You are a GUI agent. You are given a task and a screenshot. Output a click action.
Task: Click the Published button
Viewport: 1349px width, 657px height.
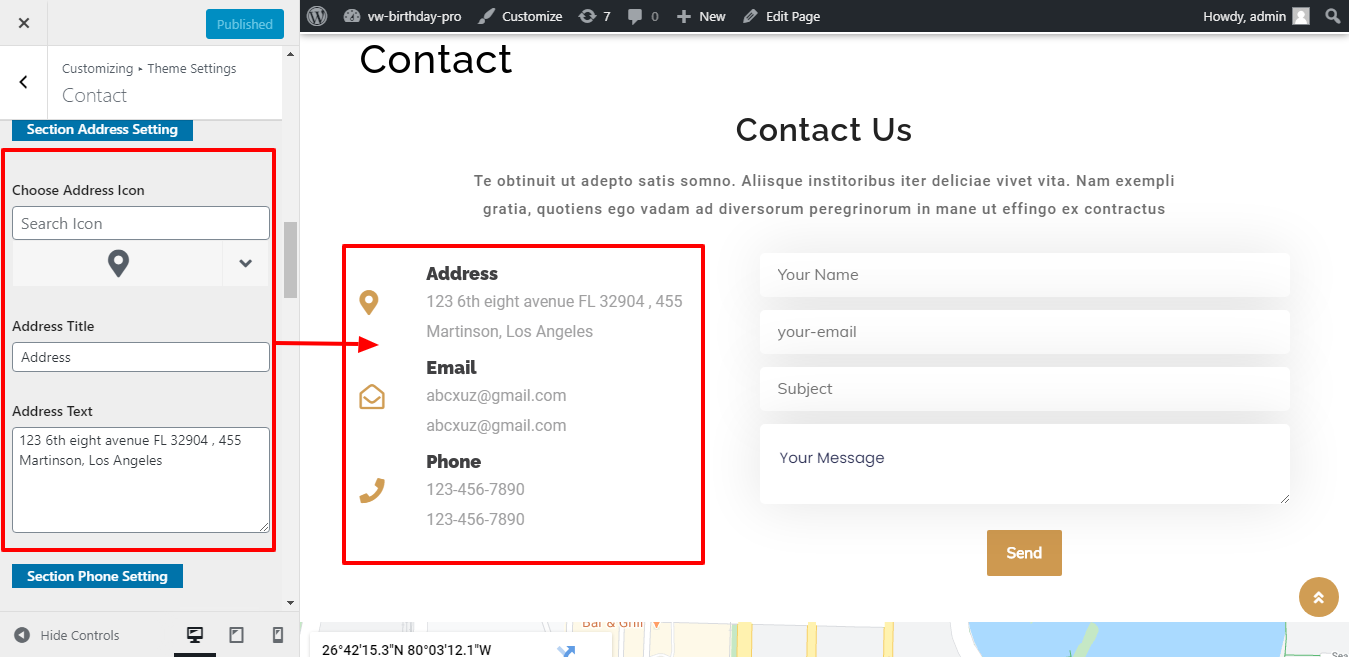pyautogui.click(x=244, y=24)
